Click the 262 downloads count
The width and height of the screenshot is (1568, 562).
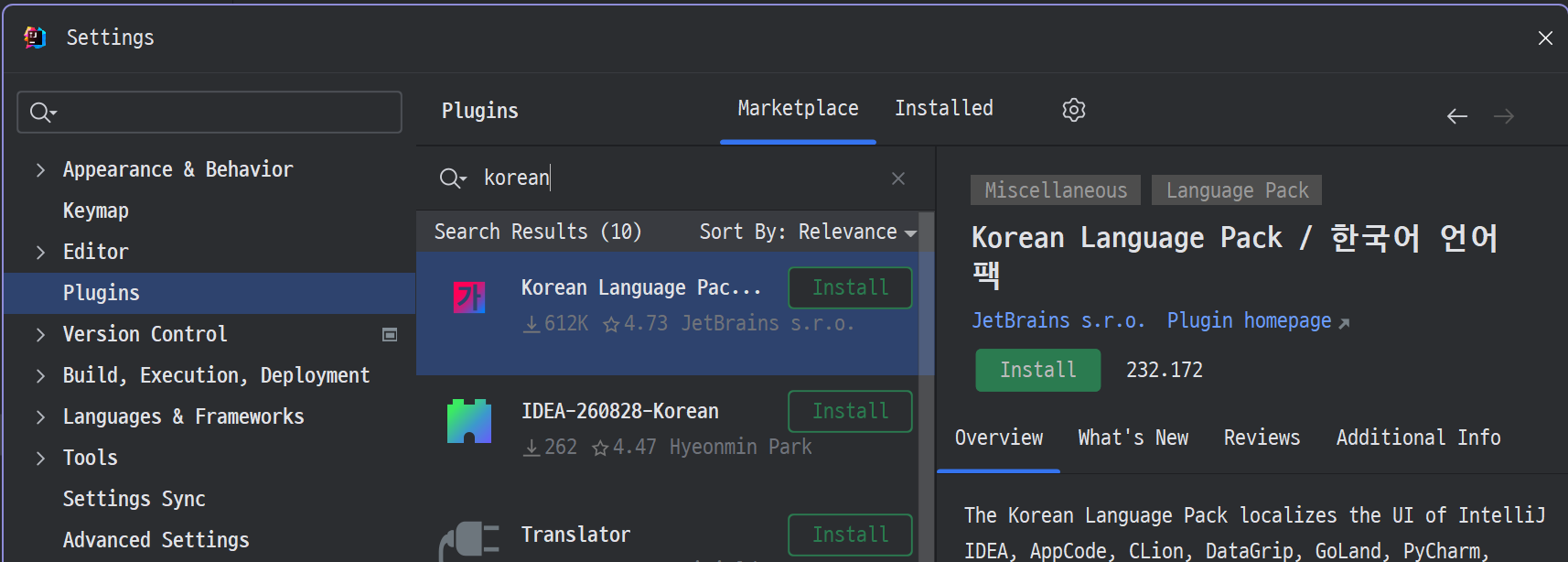point(550,448)
